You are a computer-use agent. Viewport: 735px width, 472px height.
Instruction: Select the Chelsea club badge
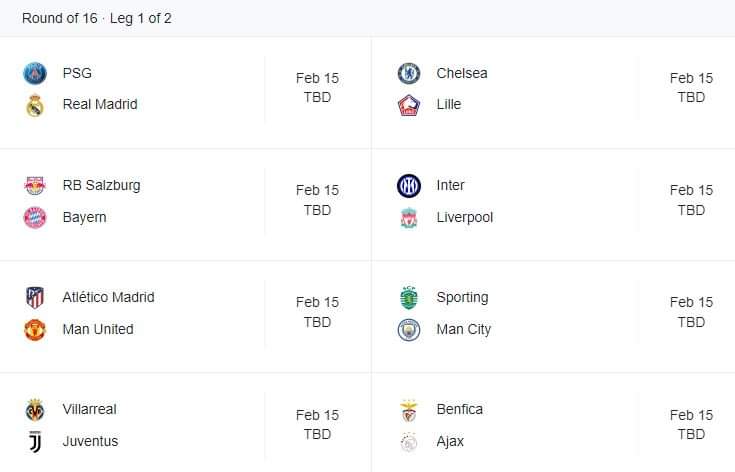pyautogui.click(x=409, y=73)
